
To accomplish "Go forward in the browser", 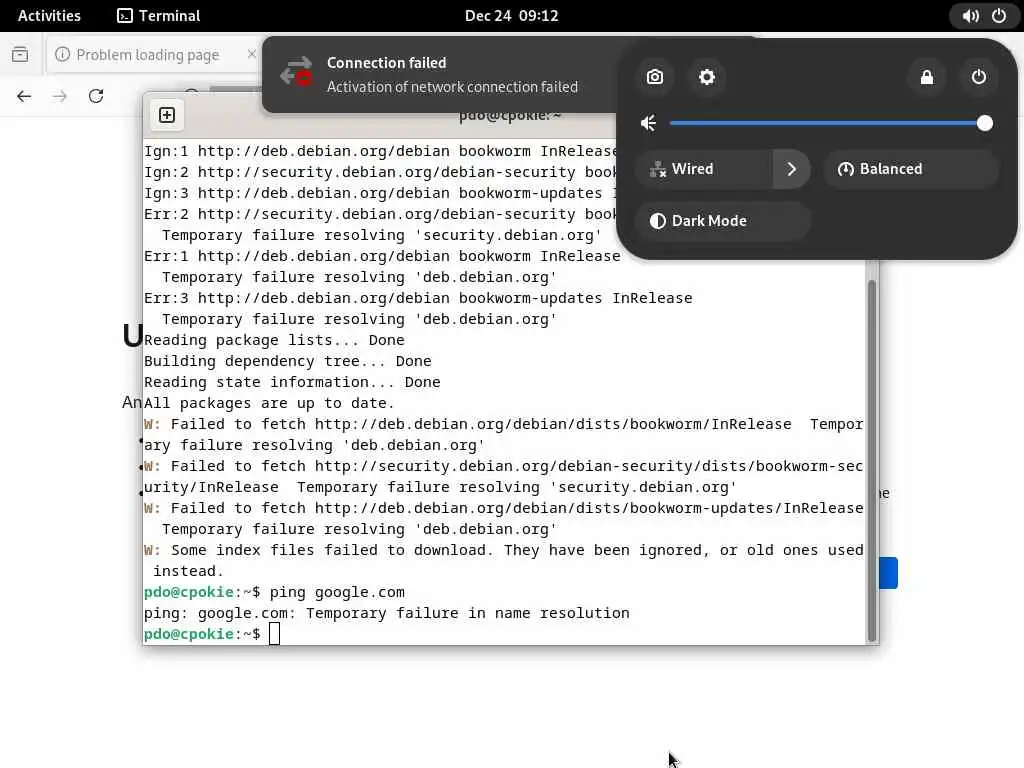I will point(59,96).
